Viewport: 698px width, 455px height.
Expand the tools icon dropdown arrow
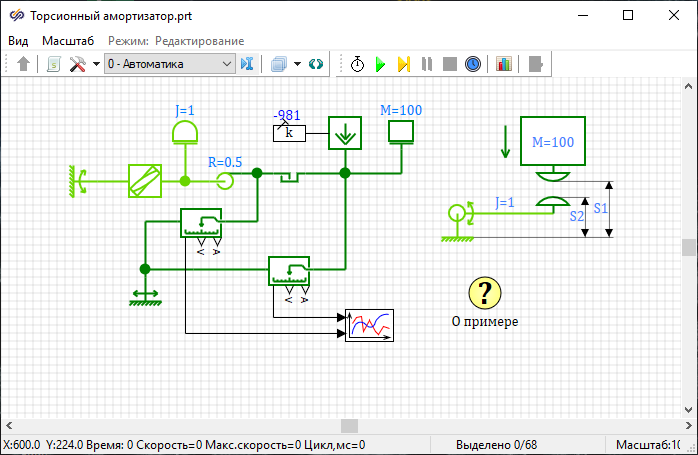click(x=96, y=64)
